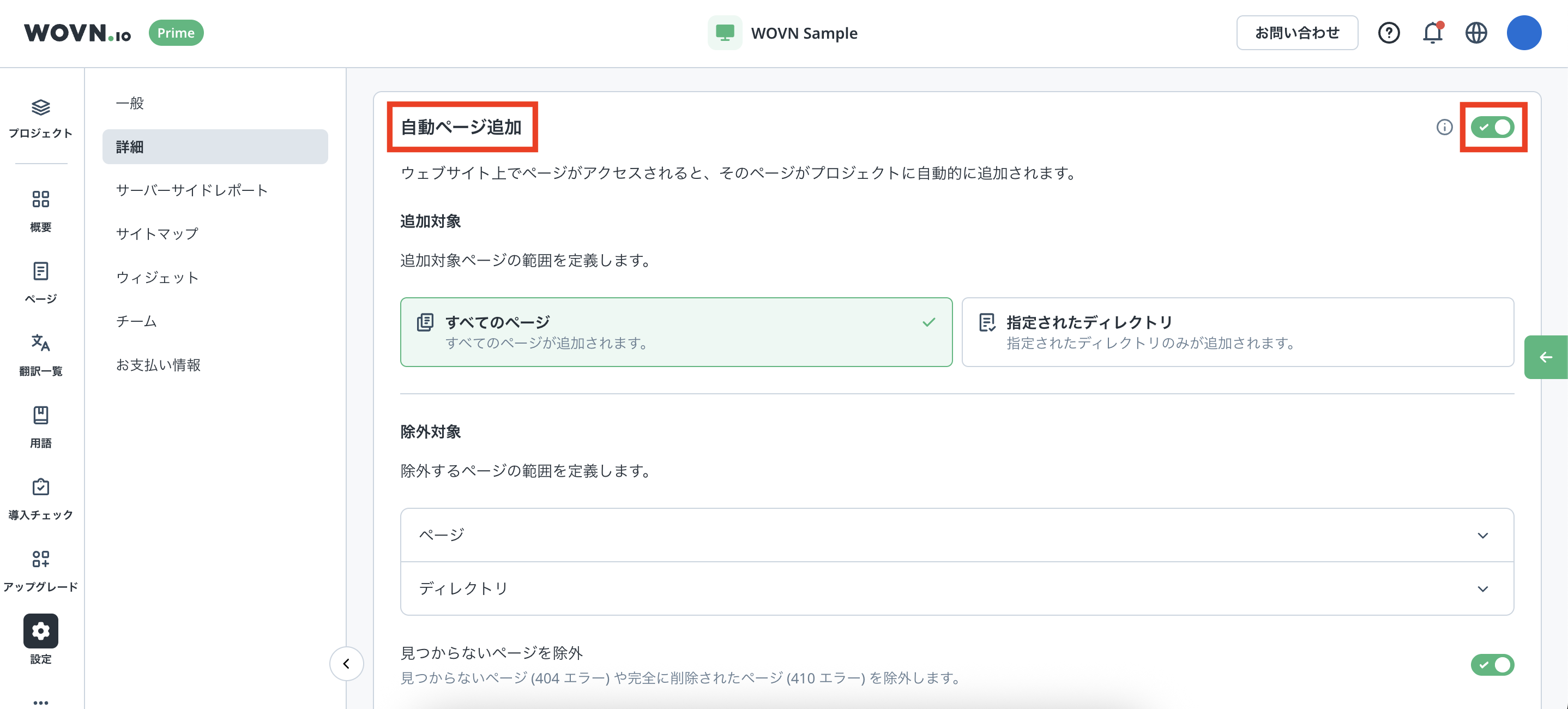Screen dimensions: 1568x709
Task: Open the プロジェクト layers icon
Action: [x=40, y=108]
